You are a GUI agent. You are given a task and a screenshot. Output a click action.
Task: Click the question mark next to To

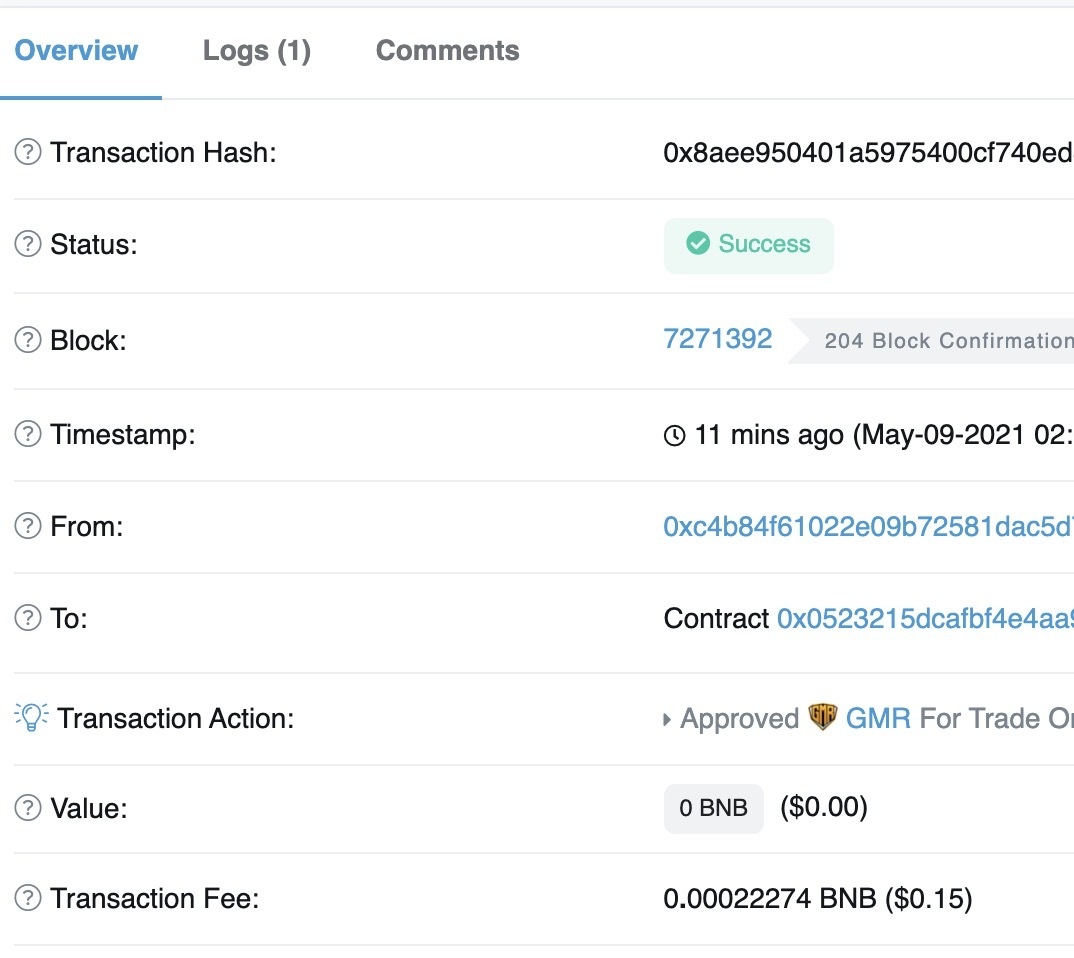coord(28,619)
